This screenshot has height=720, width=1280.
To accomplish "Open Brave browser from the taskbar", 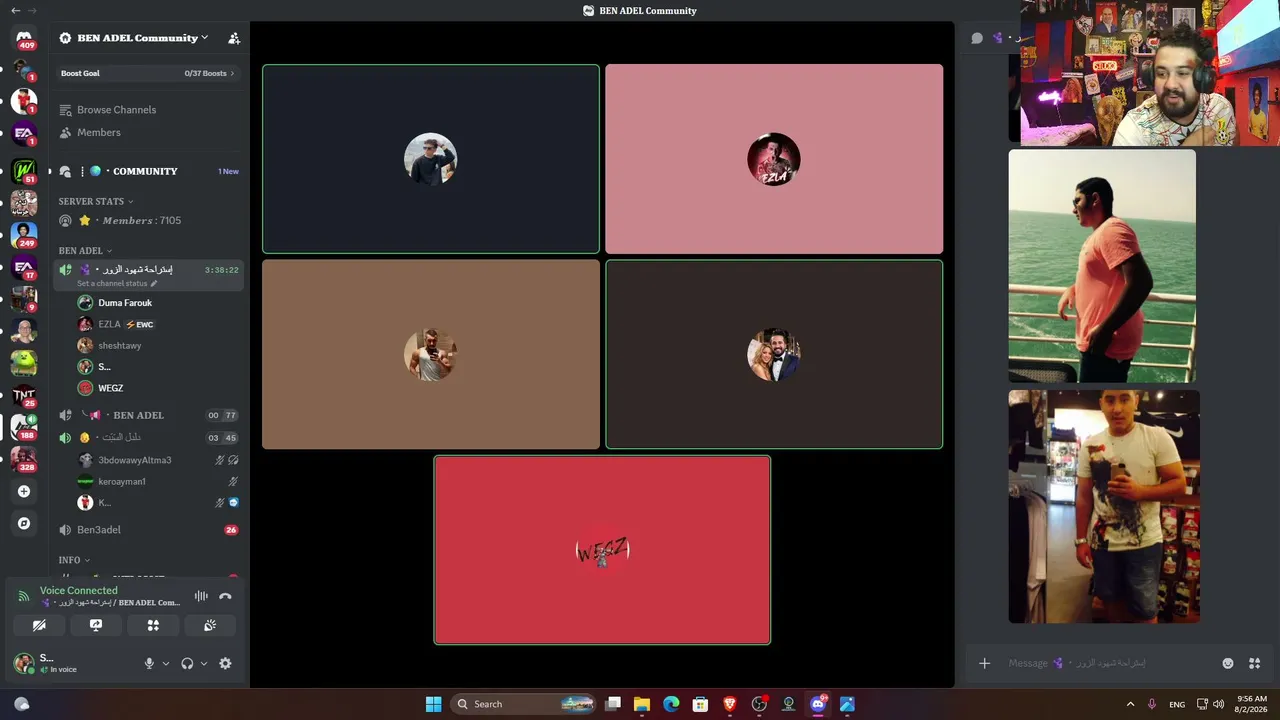I will pyautogui.click(x=730, y=704).
